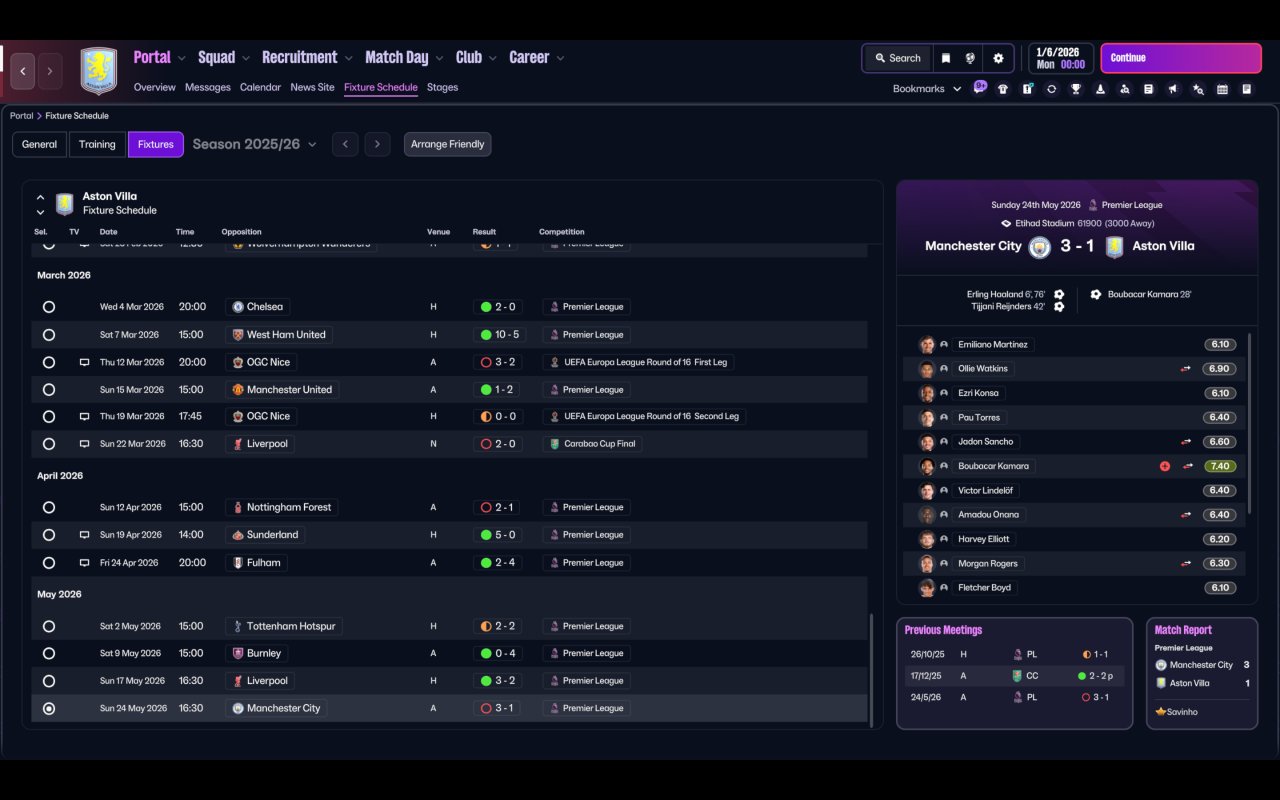Click the Aston Villa club badge in header
The height and width of the screenshot is (800, 1280).
point(99,71)
